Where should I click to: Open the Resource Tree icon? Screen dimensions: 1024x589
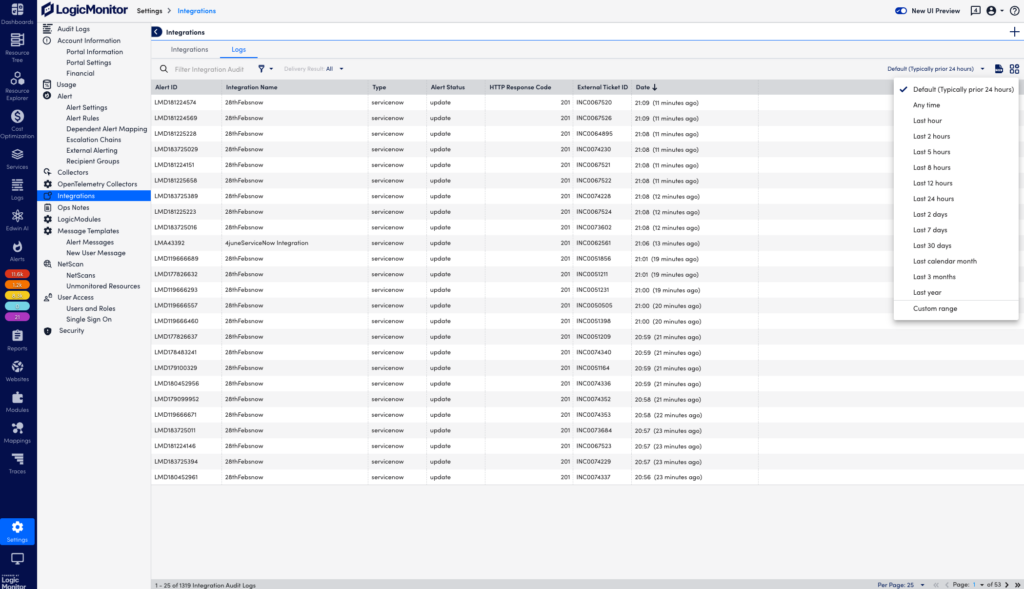pyautogui.click(x=17, y=48)
